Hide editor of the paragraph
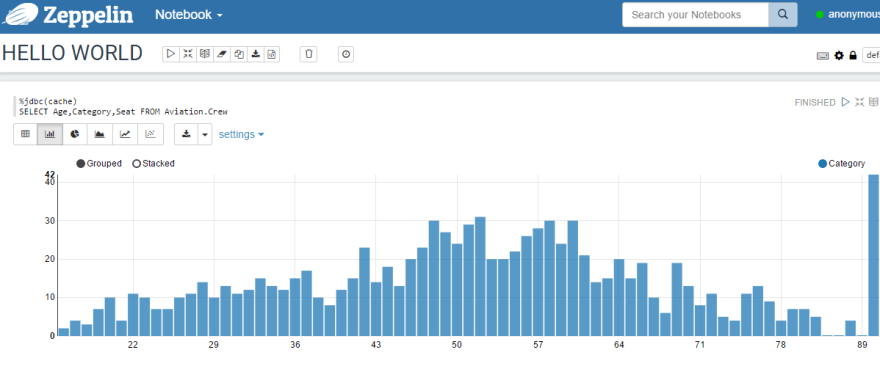 coord(859,102)
